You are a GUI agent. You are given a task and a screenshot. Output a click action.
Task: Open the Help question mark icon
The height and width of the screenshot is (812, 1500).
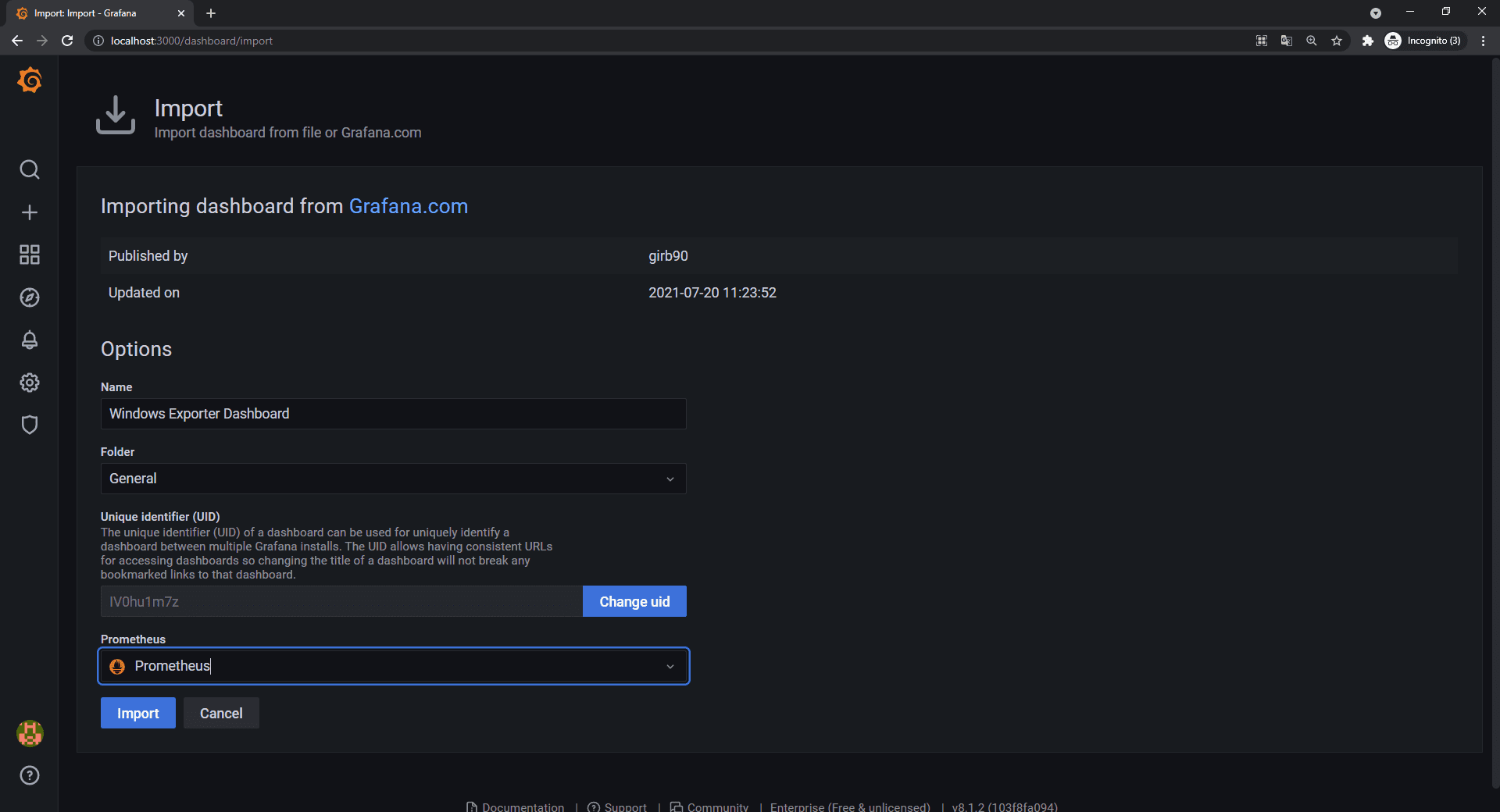click(x=29, y=775)
